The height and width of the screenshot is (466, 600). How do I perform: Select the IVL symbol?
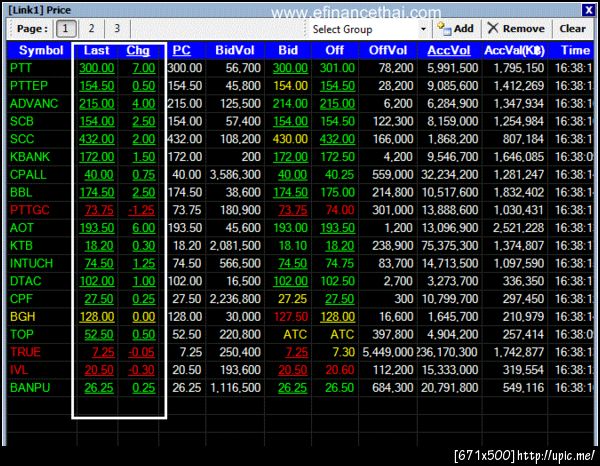pyautogui.click(x=18, y=370)
